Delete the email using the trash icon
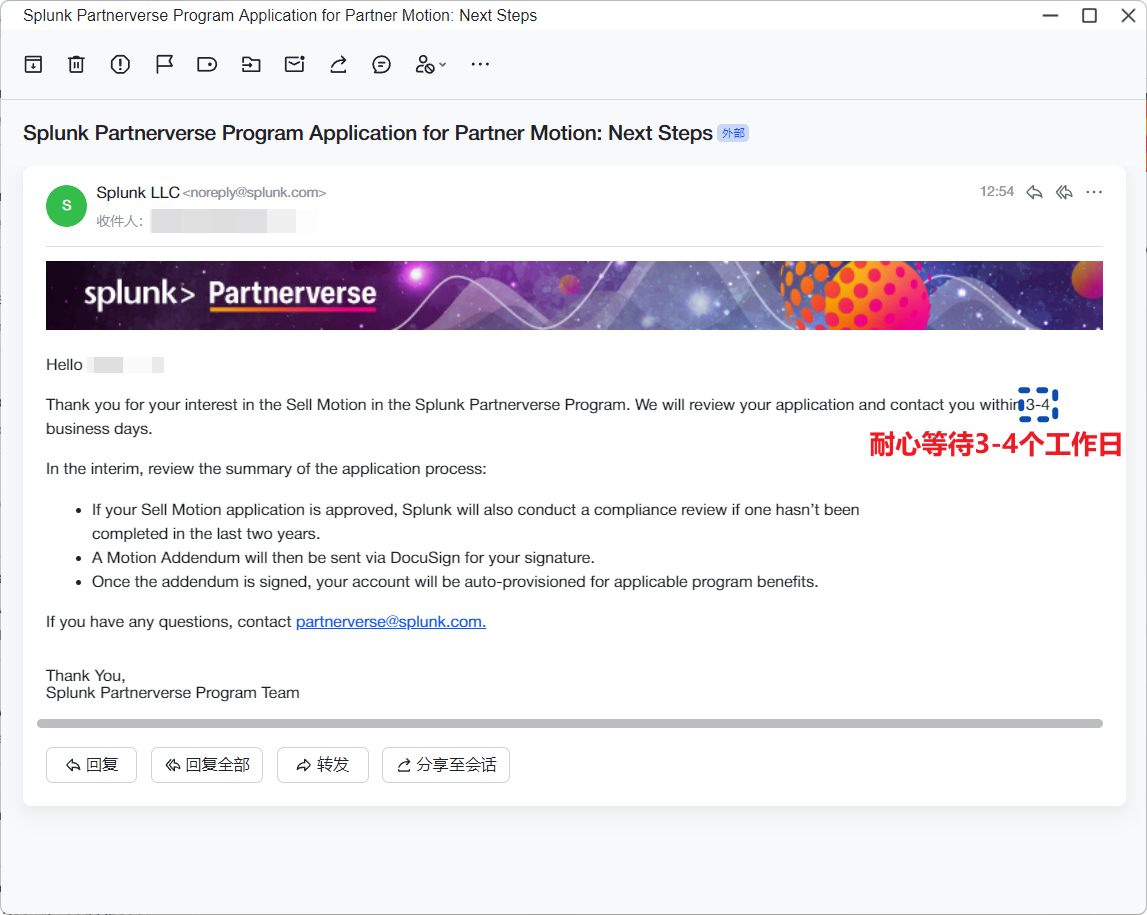This screenshot has height=915, width=1147. click(76, 64)
